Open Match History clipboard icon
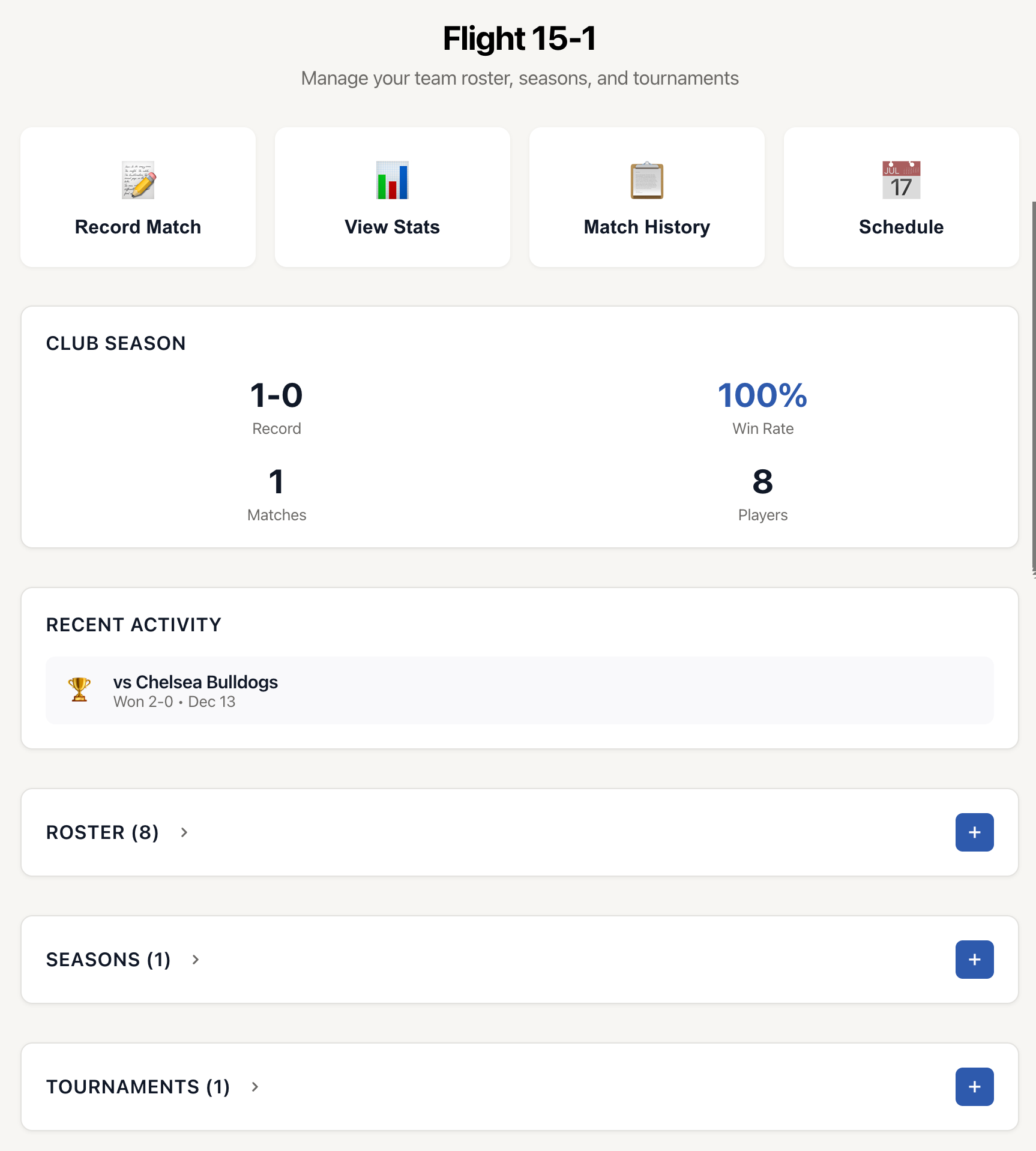Viewport: 1036px width, 1151px height. [646, 180]
